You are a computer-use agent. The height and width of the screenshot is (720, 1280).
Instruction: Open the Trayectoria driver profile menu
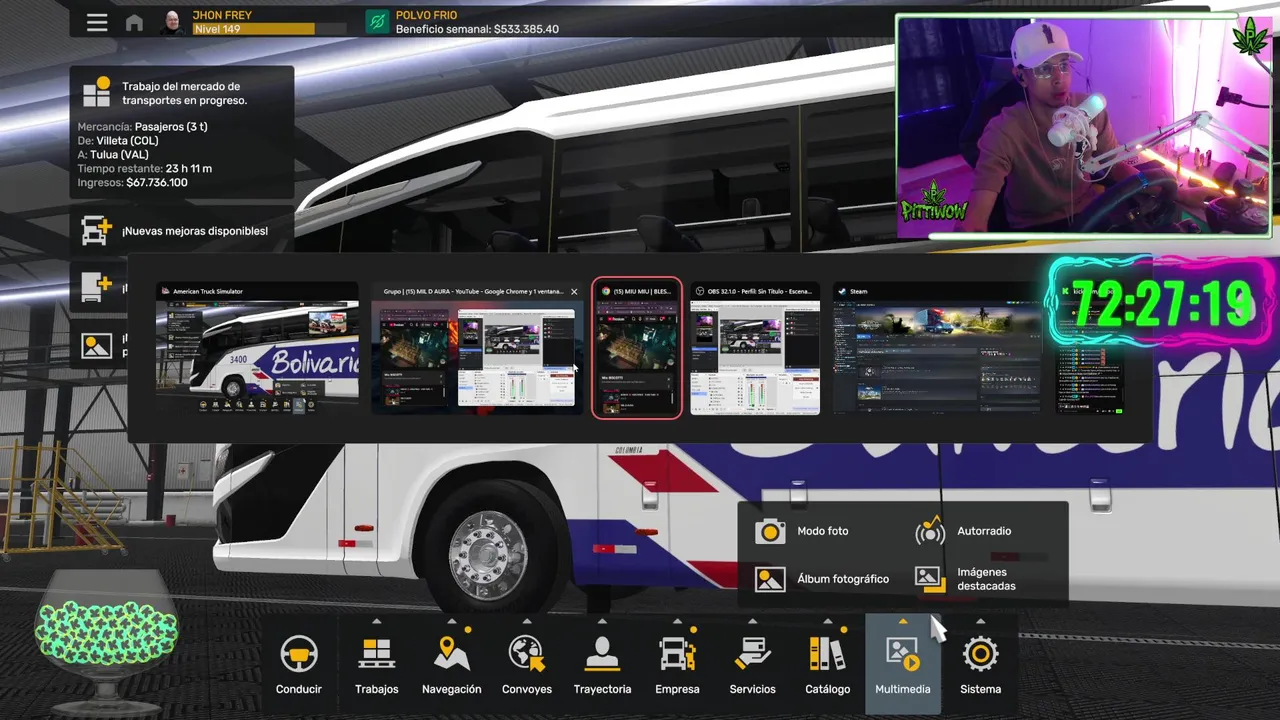click(602, 665)
